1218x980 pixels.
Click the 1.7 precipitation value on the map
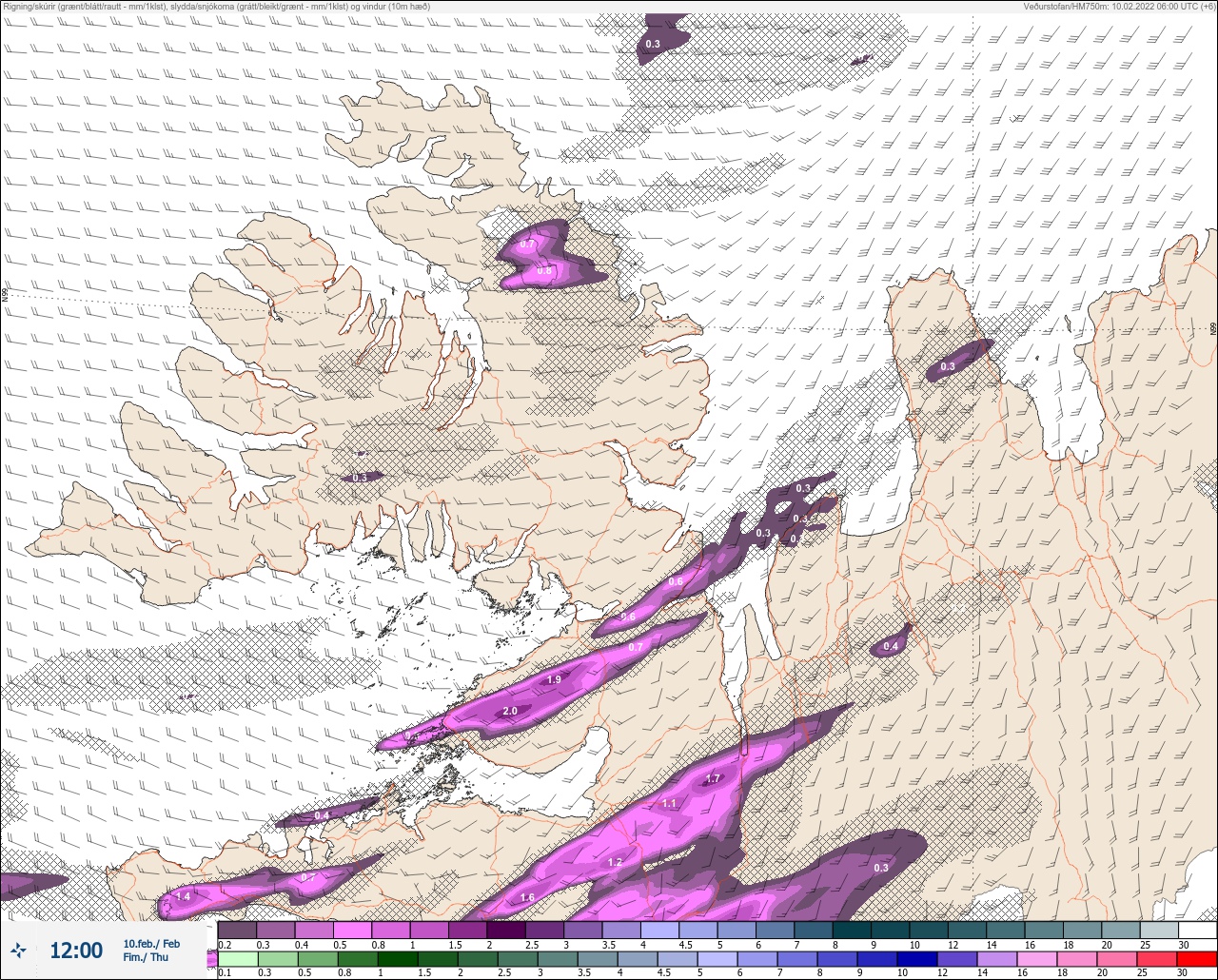pyautogui.click(x=713, y=778)
